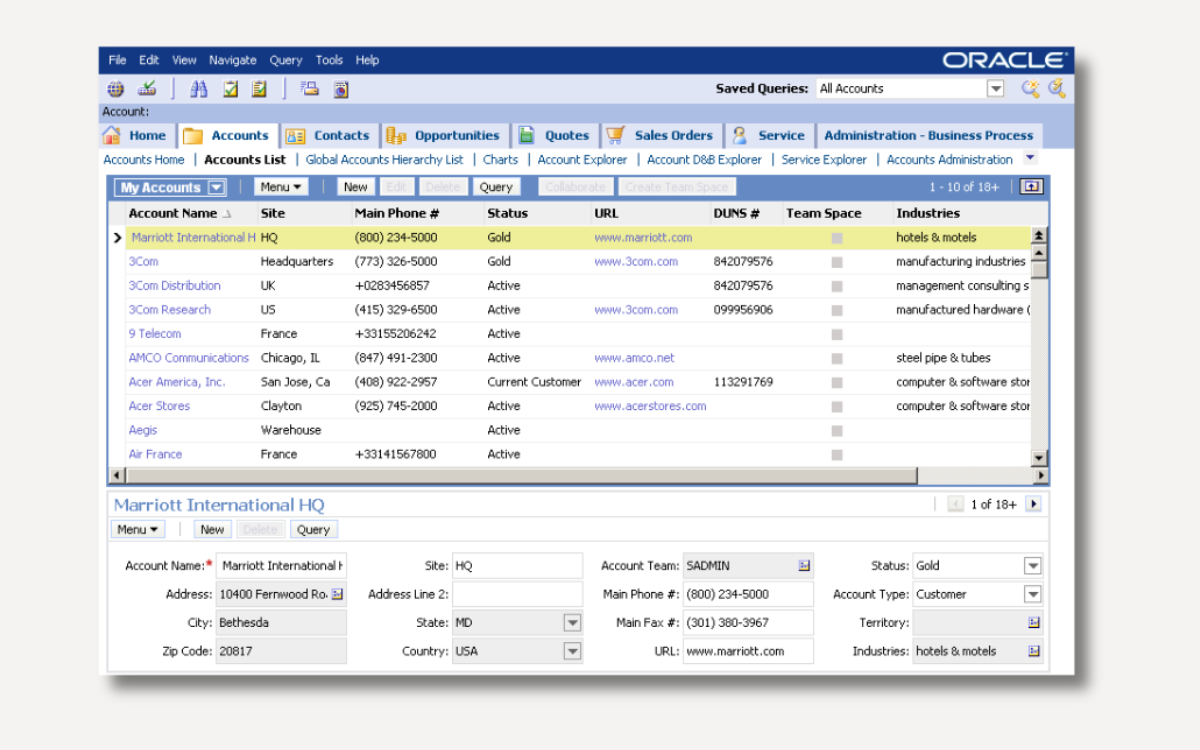Select the binoculars Search icon
The height and width of the screenshot is (750, 1200).
click(x=198, y=89)
